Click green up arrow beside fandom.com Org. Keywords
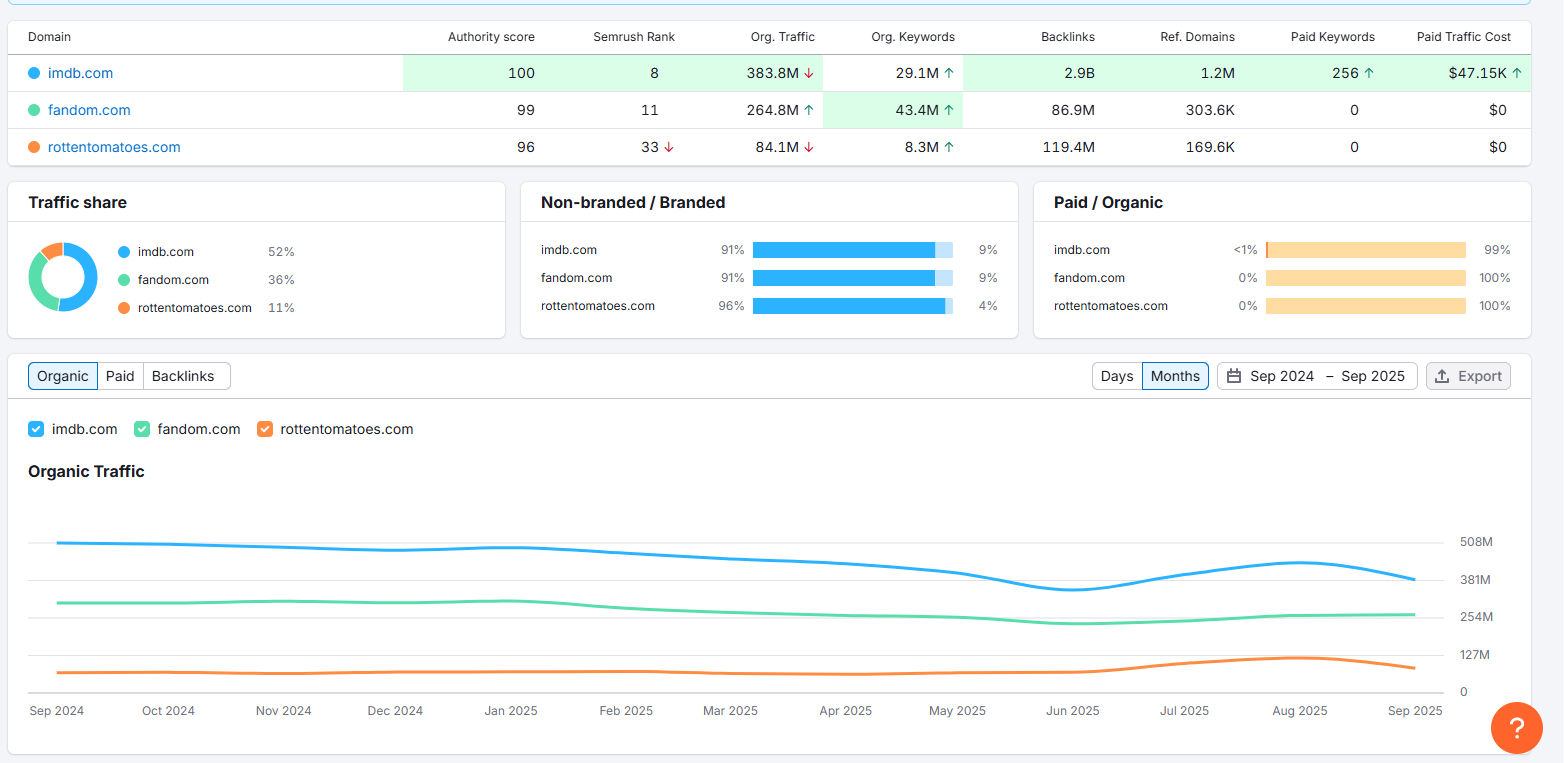Screen dimensions: 1564x763 [948, 110]
